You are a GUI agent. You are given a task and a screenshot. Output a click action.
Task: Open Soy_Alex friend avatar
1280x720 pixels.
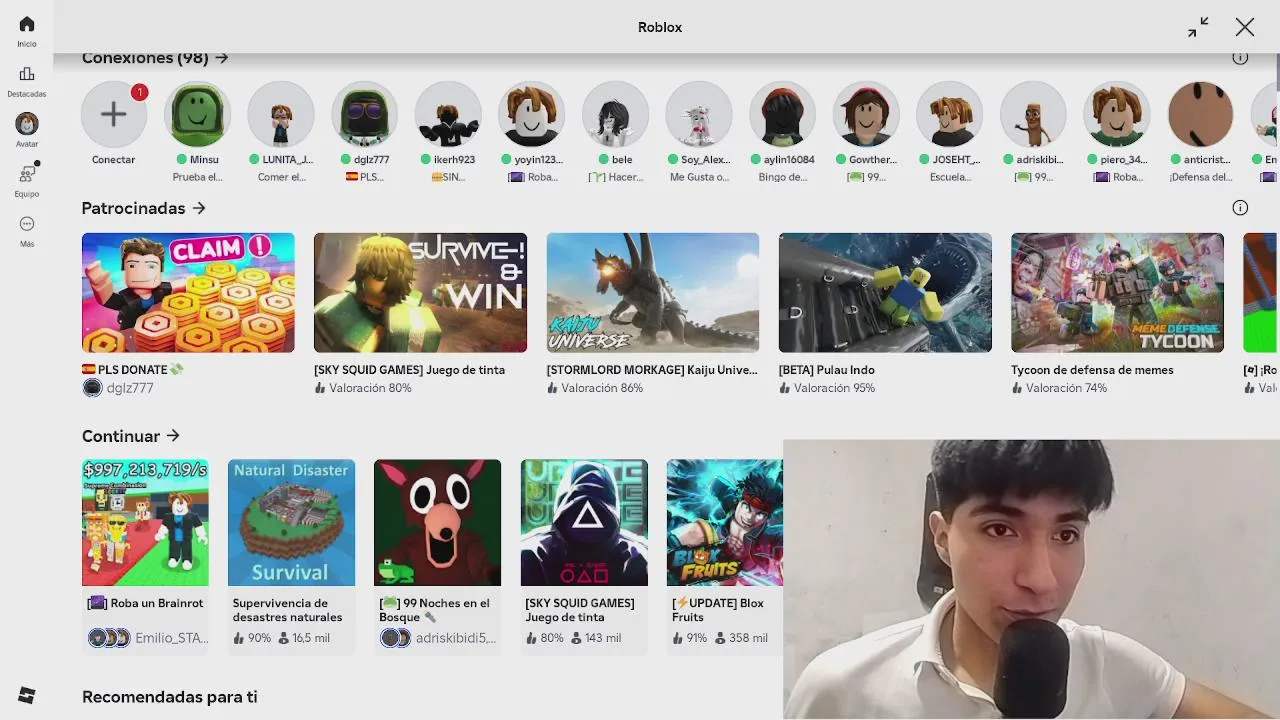tap(699, 114)
